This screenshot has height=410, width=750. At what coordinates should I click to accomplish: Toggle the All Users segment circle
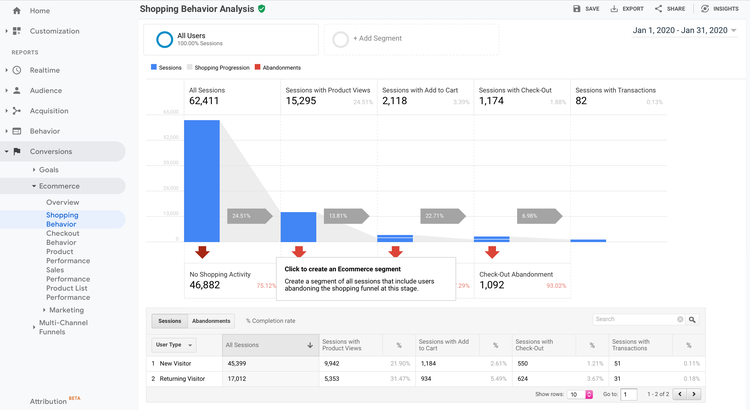pos(163,40)
